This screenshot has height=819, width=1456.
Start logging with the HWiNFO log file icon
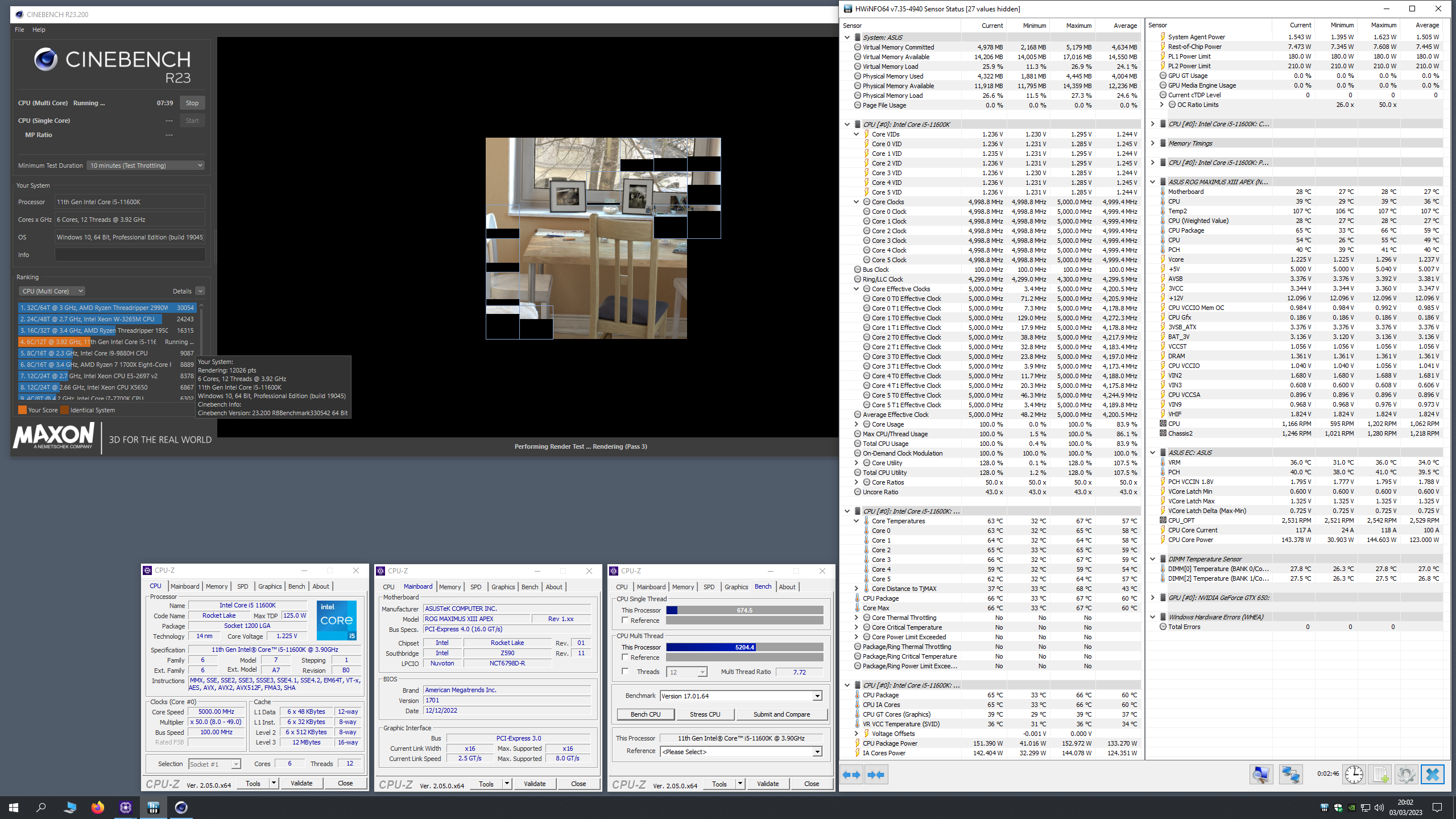point(1380,775)
